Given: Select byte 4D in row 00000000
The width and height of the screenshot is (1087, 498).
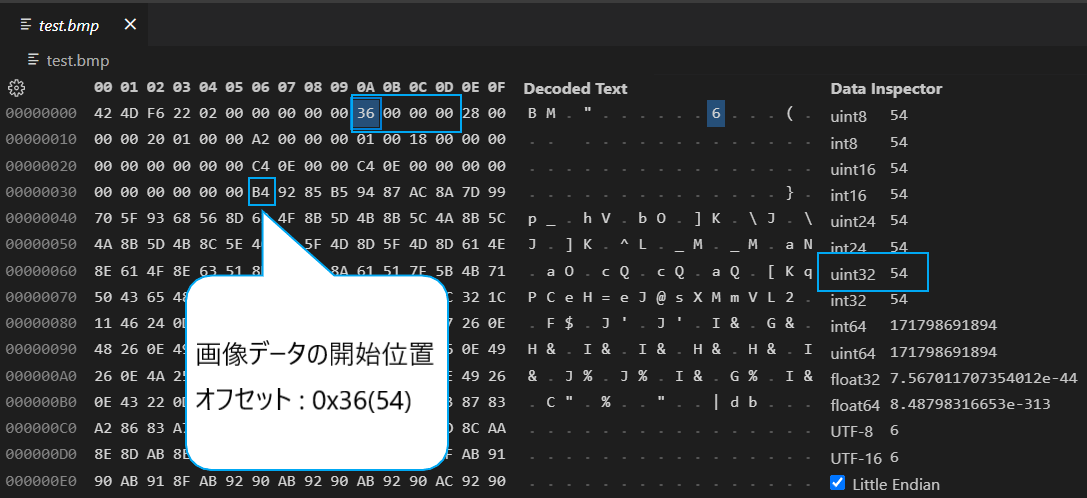Looking at the screenshot, I should tap(129, 113).
